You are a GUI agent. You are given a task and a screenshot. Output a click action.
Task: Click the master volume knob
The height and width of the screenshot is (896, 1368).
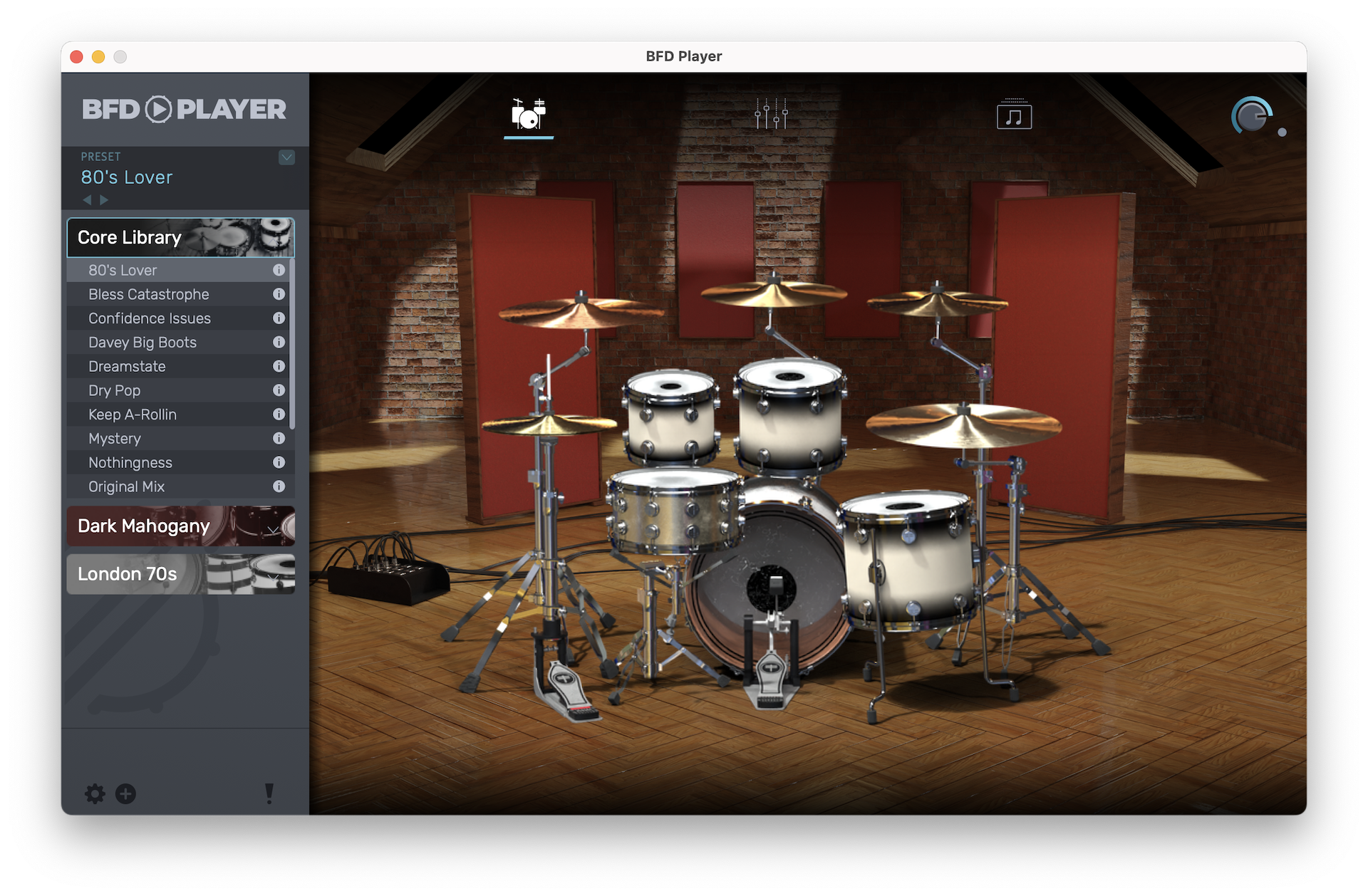1251,116
